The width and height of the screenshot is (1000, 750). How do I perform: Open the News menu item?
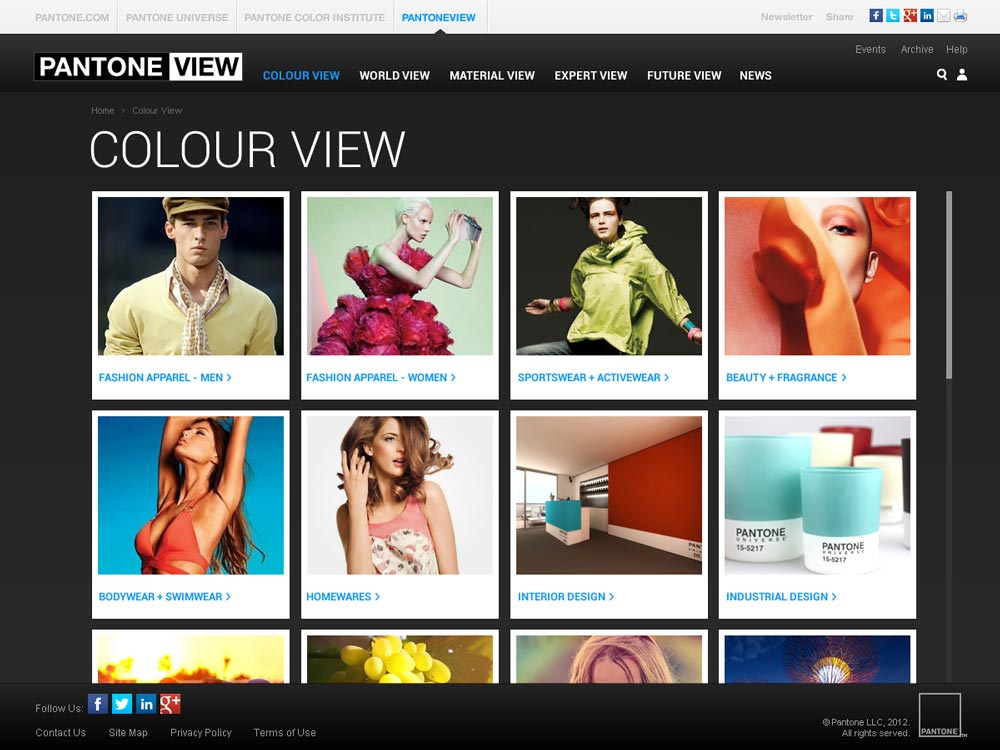tap(756, 75)
